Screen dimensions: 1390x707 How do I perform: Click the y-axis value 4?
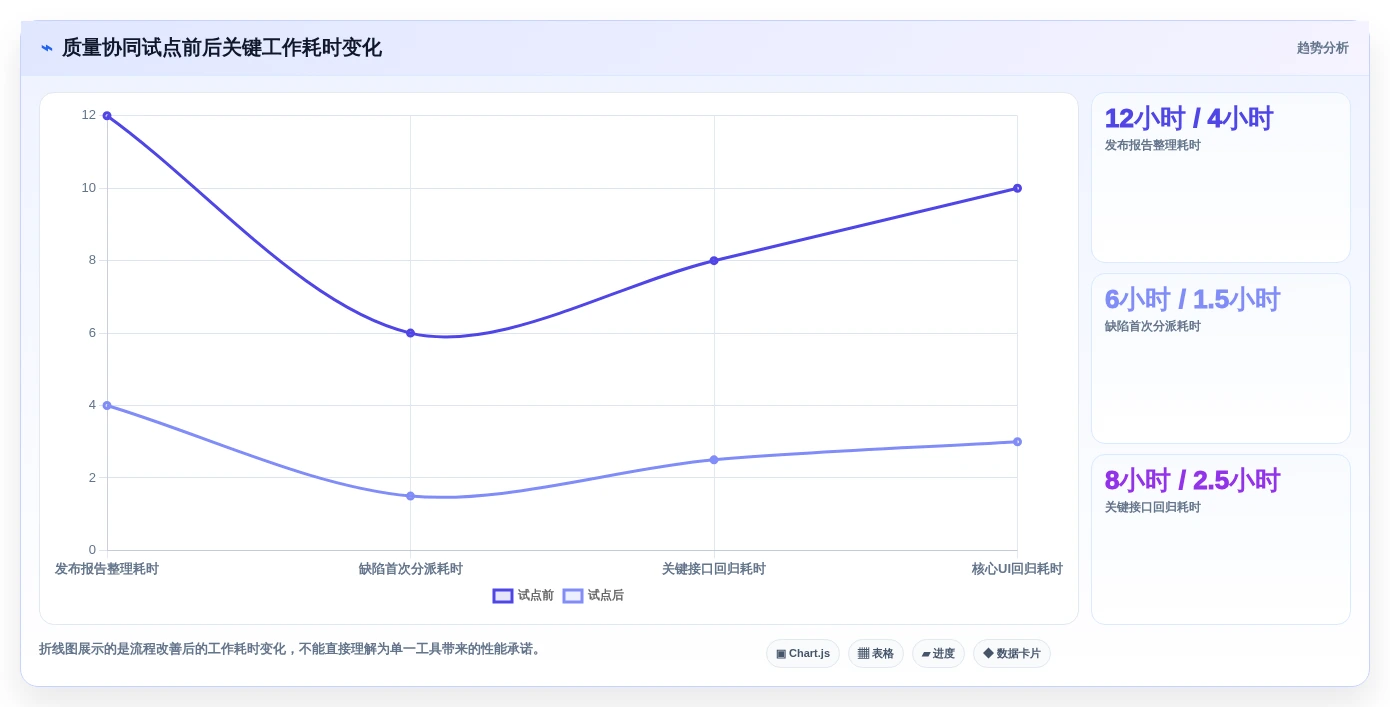[92, 405]
